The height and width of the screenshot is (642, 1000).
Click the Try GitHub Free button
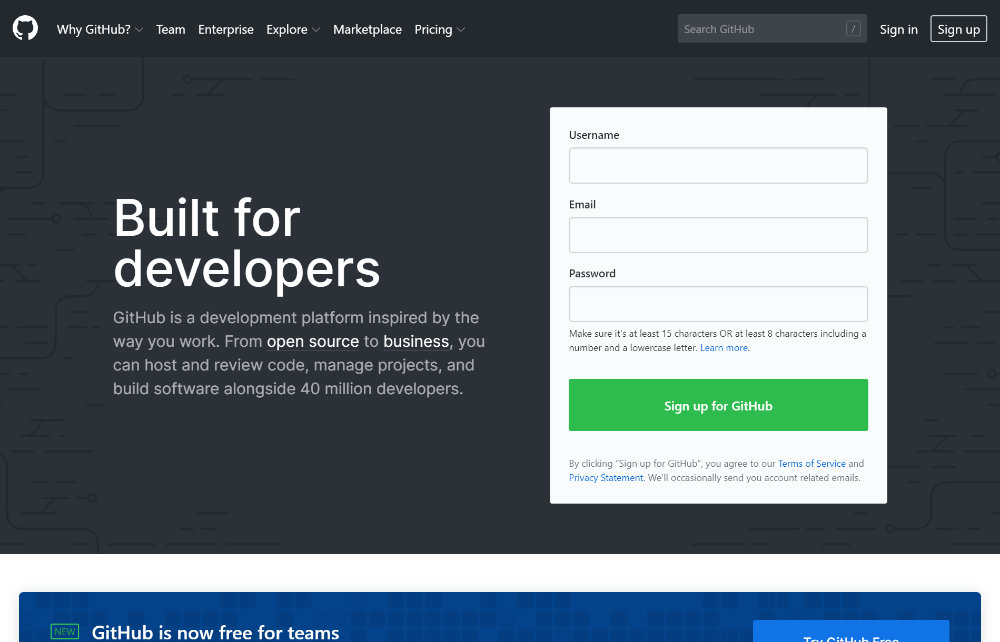pyautogui.click(x=851, y=631)
